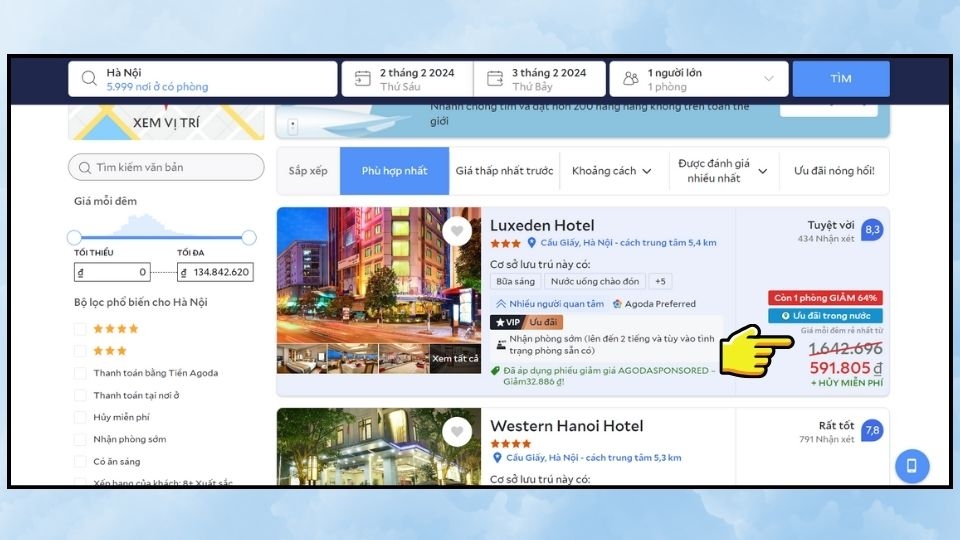Open the Western Hanoi Hotel title link

click(x=566, y=426)
